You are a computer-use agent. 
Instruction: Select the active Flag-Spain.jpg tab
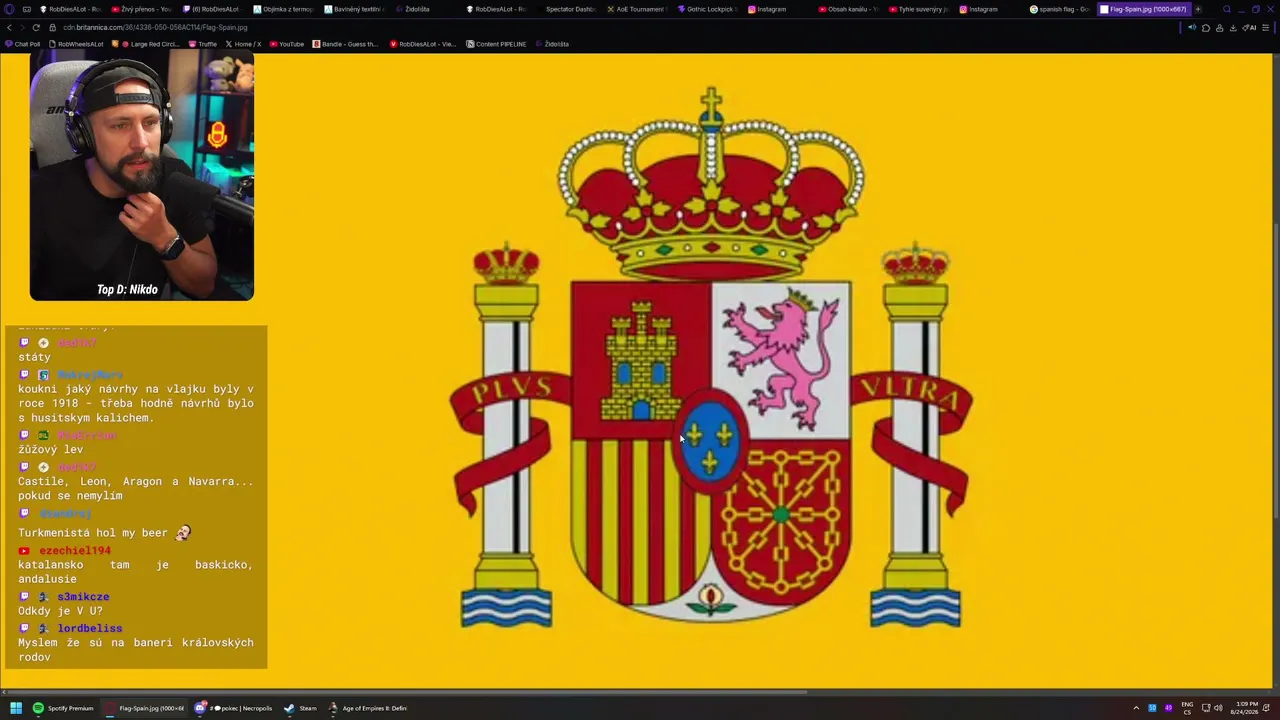[1144, 9]
